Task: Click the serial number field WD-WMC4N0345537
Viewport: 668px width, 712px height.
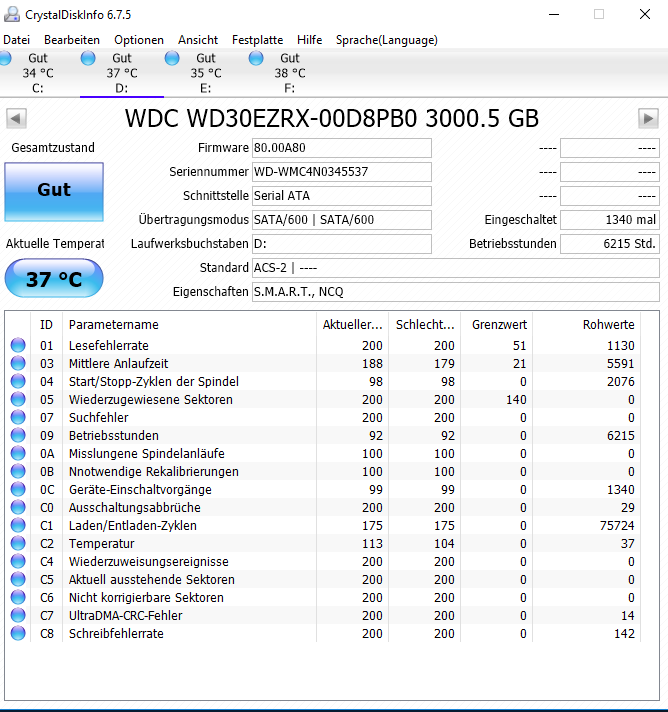Action: [341, 172]
